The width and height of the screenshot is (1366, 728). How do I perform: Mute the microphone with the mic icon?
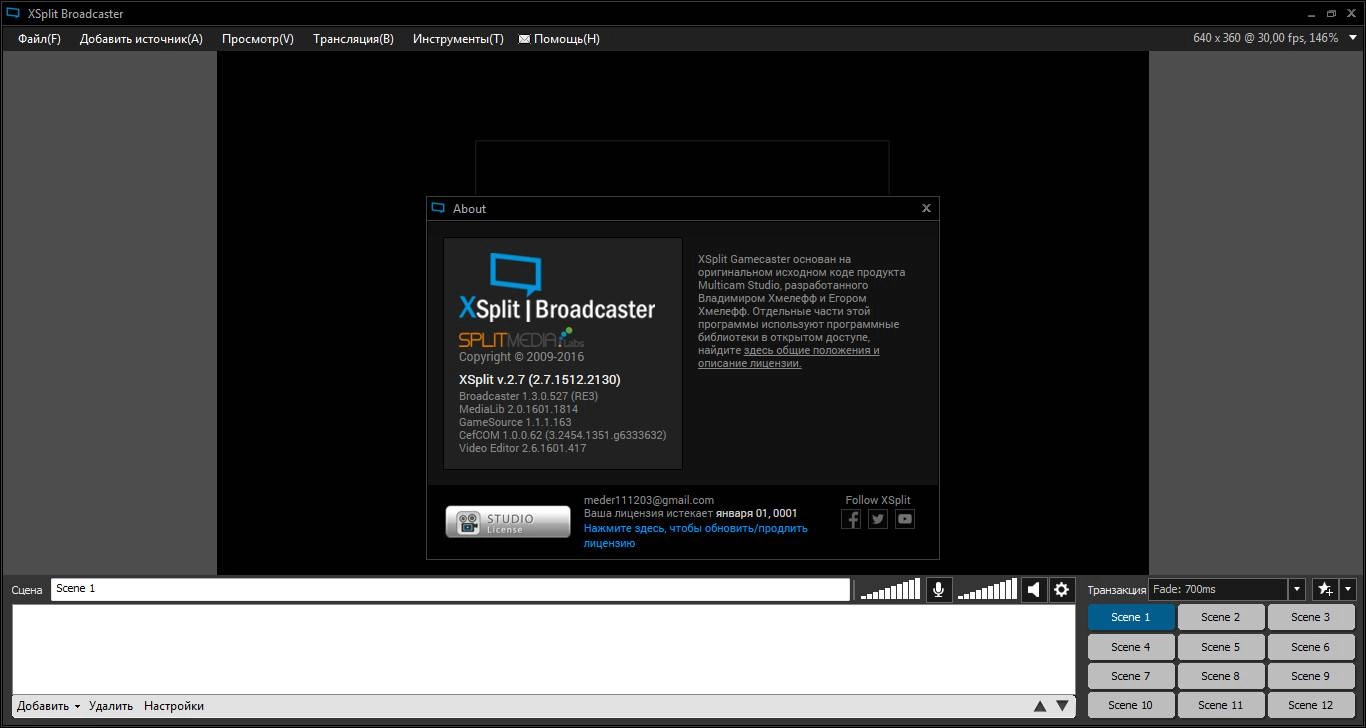(938, 590)
